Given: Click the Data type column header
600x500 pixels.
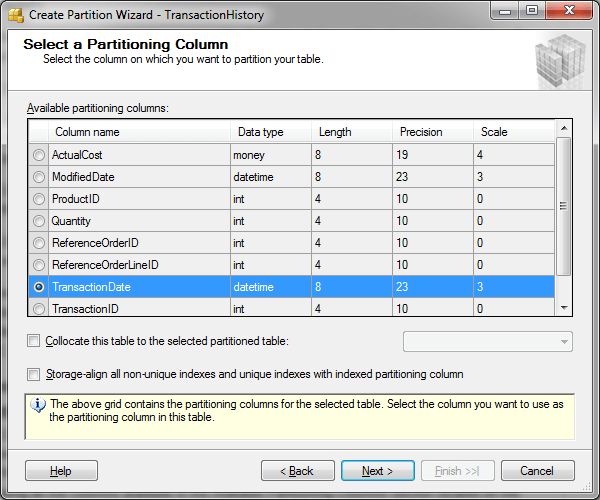Looking at the screenshot, I should [260, 132].
